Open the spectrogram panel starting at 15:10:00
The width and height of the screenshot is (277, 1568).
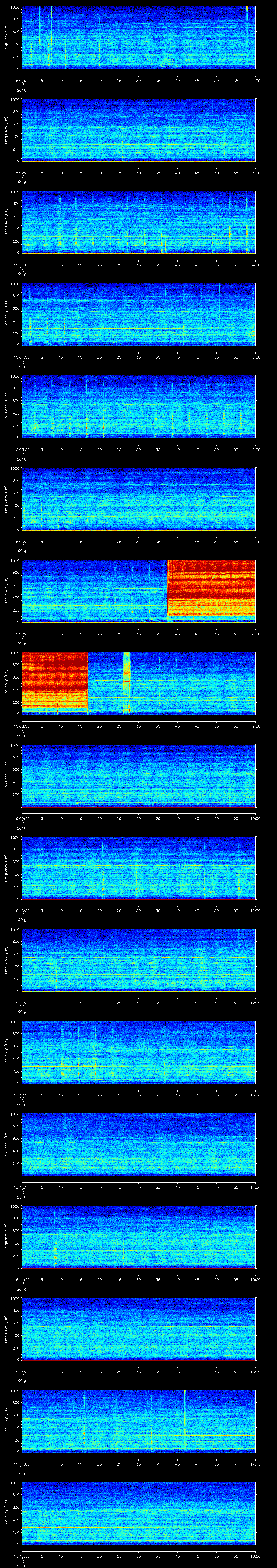tap(138, 868)
